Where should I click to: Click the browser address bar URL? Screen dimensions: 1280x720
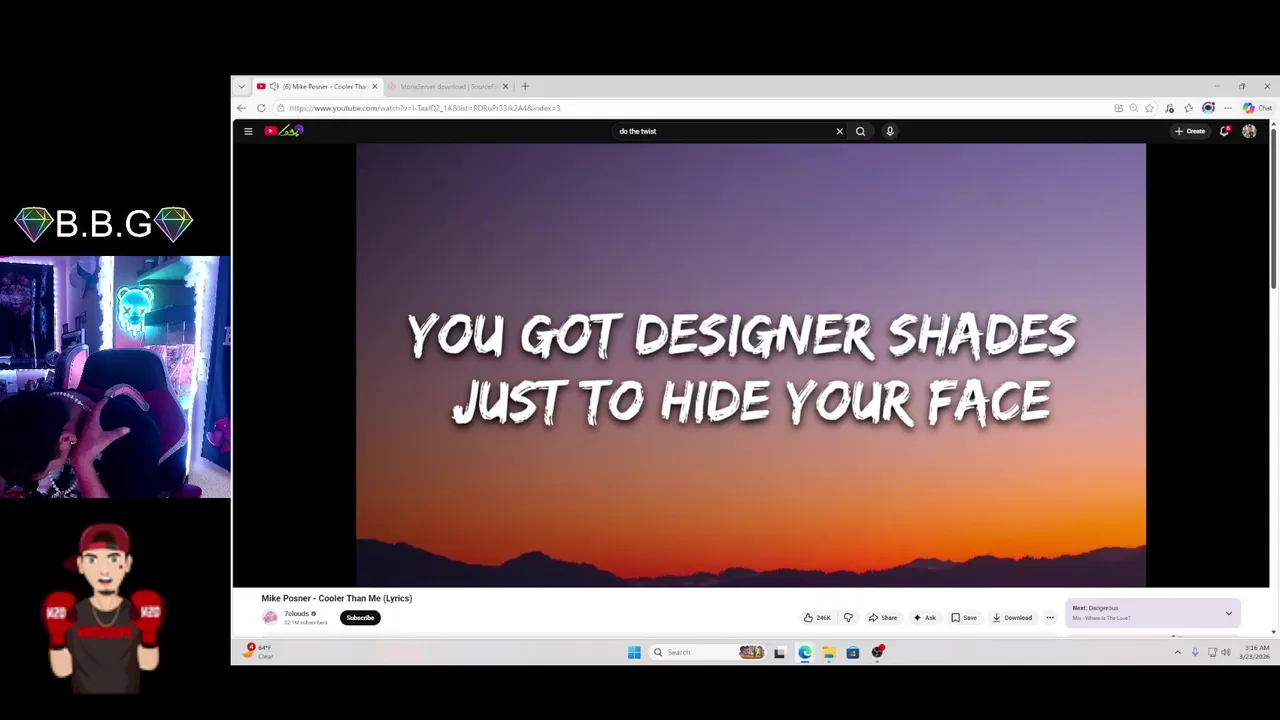click(x=425, y=108)
